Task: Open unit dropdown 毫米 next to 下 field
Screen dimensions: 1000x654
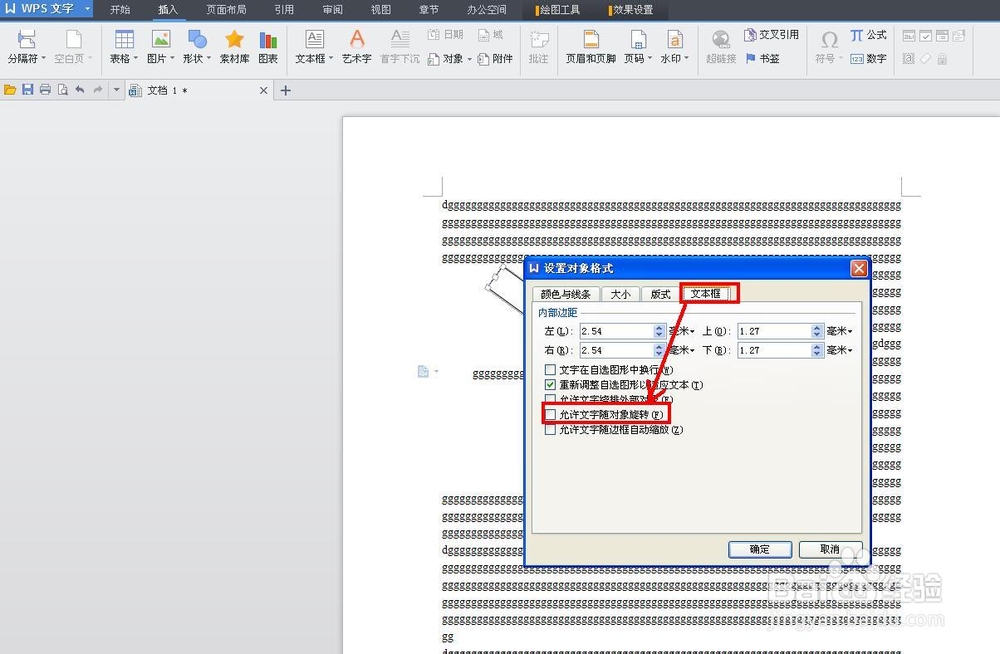Action: click(x=840, y=350)
